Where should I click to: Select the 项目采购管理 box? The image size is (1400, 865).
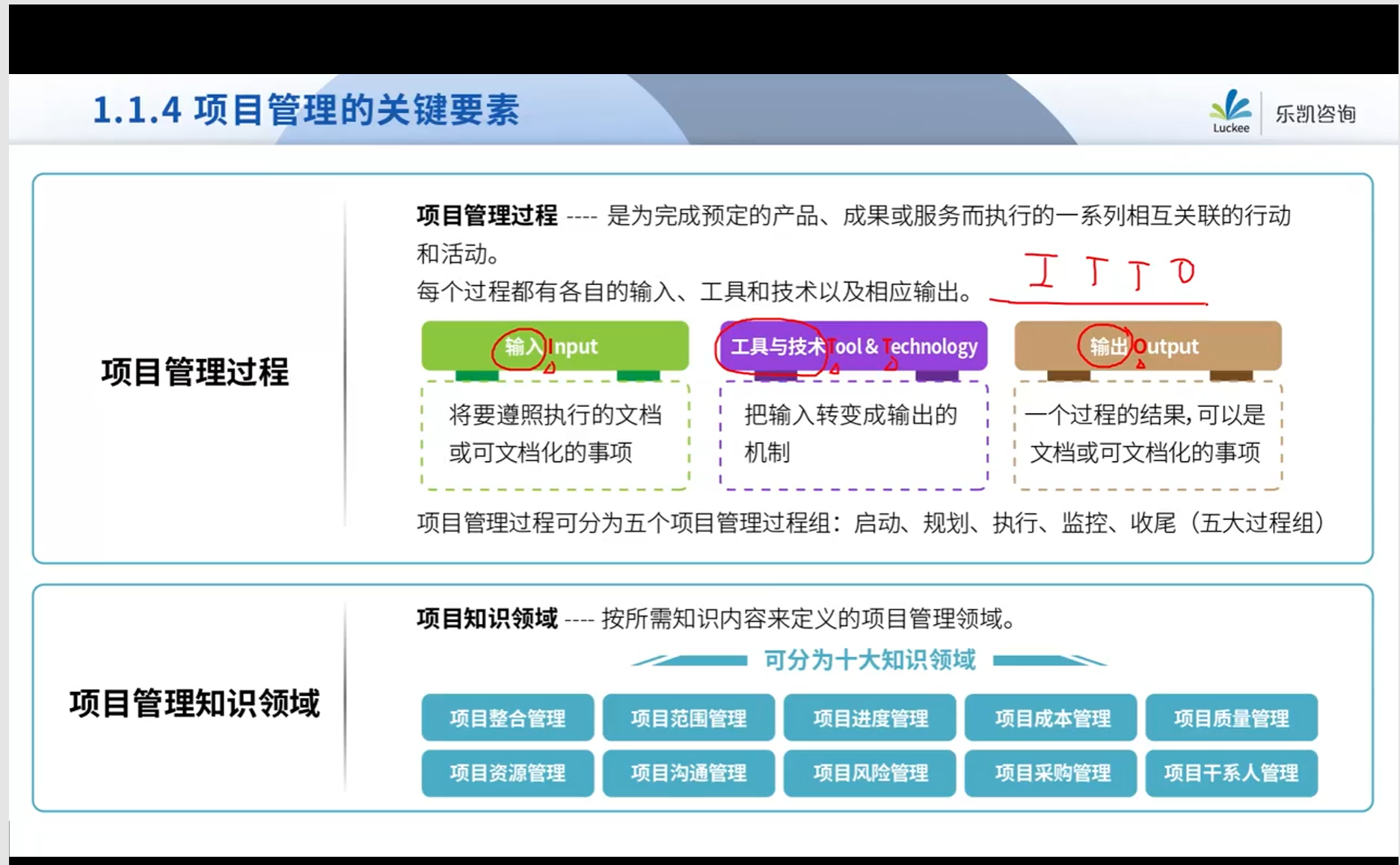(x=1051, y=773)
